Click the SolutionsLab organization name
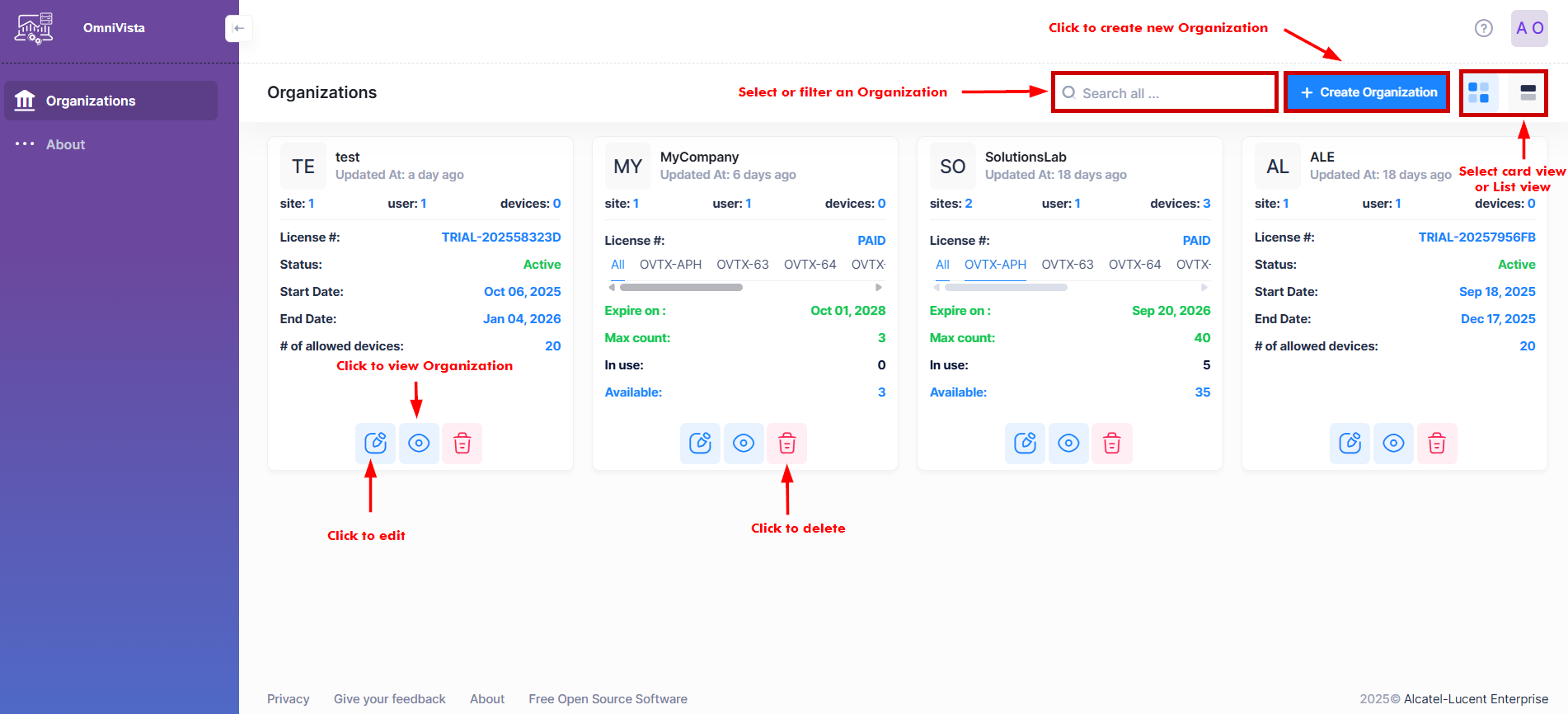This screenshot has height=714, width=1568. click(x=1026, y=157)
